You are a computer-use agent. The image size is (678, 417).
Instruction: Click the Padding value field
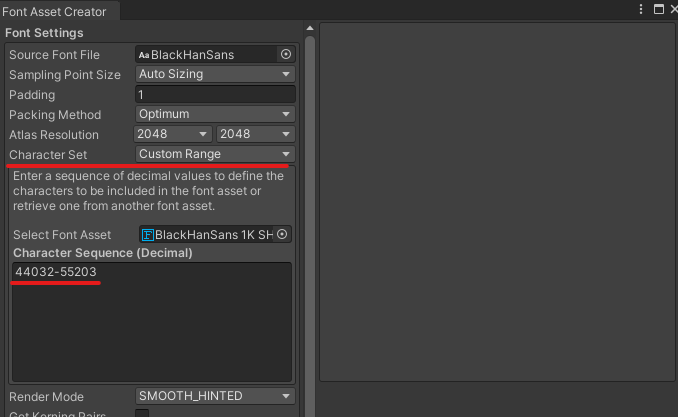tap(215, 95)
